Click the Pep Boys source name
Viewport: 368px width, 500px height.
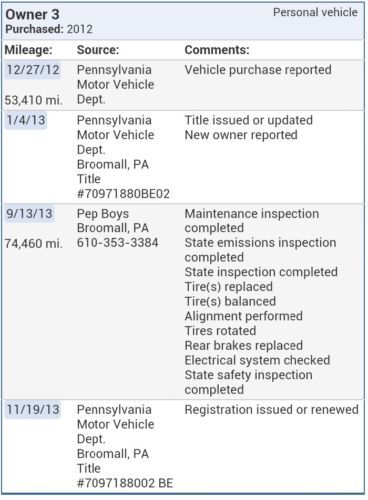pyautogui.click(x=103, y=214)
